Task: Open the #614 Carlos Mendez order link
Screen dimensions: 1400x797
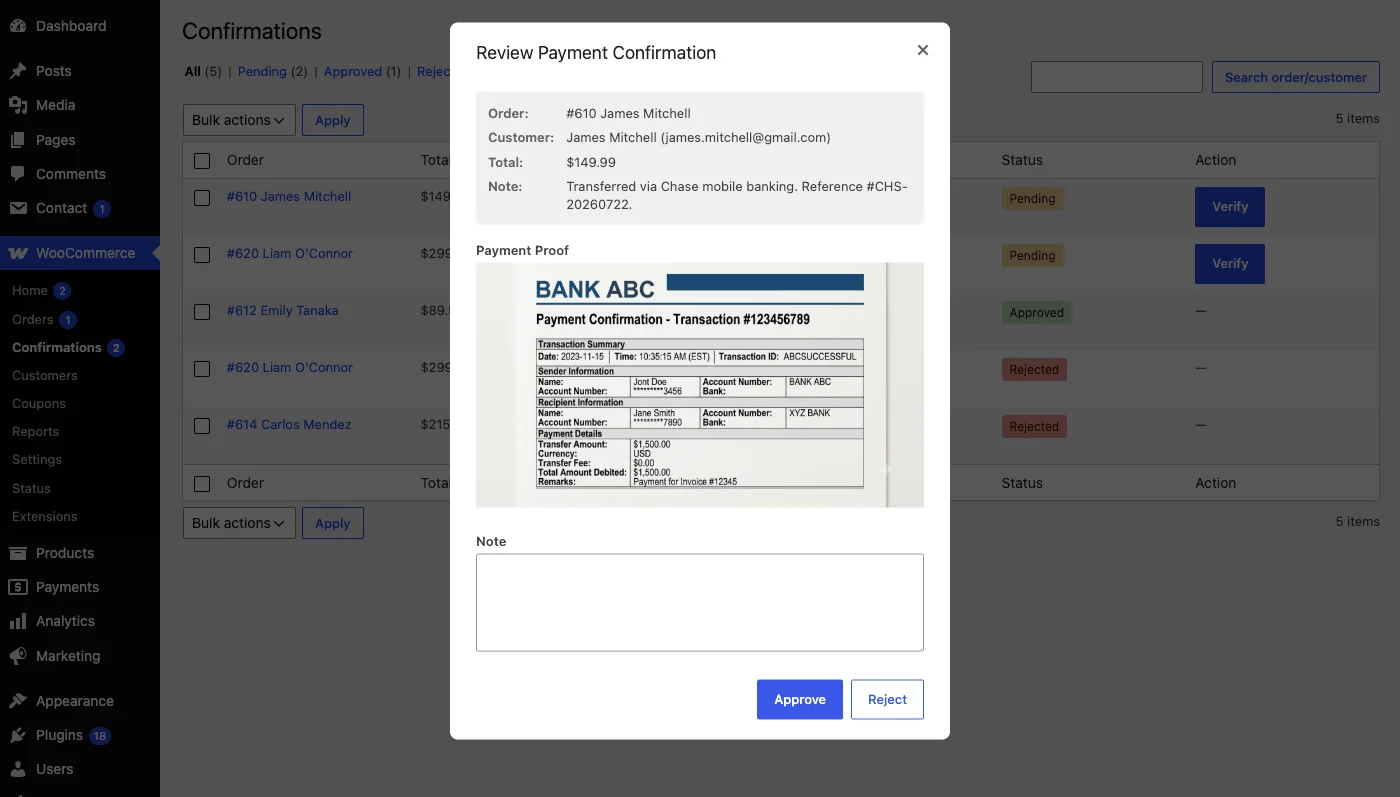Action: (289, 425)
